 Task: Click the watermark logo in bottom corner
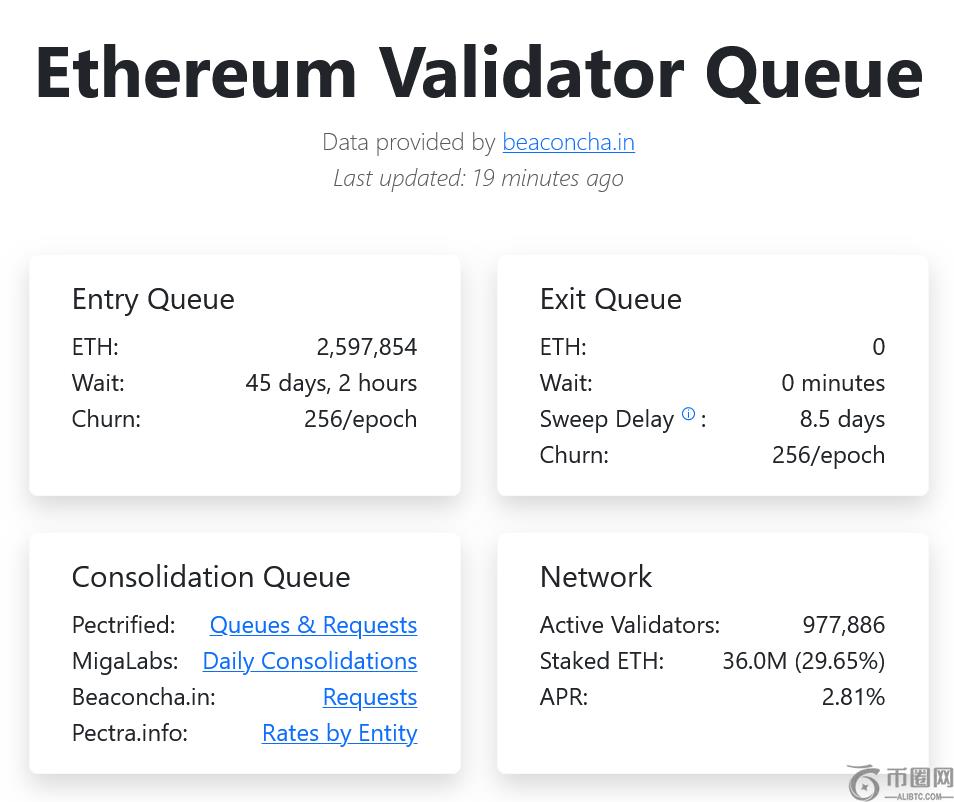click(899, 782)
